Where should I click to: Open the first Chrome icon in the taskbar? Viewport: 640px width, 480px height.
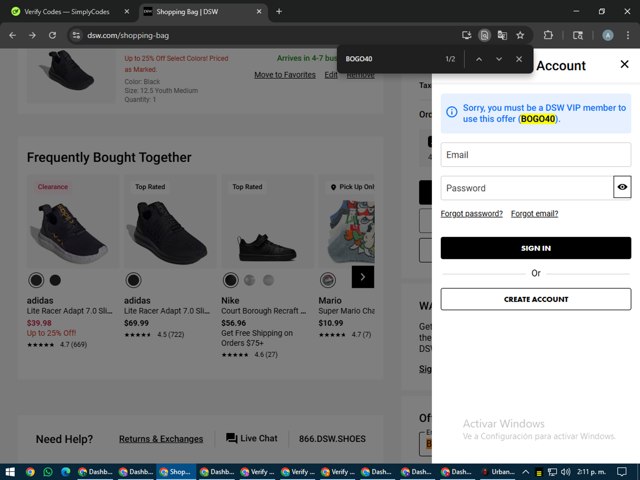pos(30,472)
